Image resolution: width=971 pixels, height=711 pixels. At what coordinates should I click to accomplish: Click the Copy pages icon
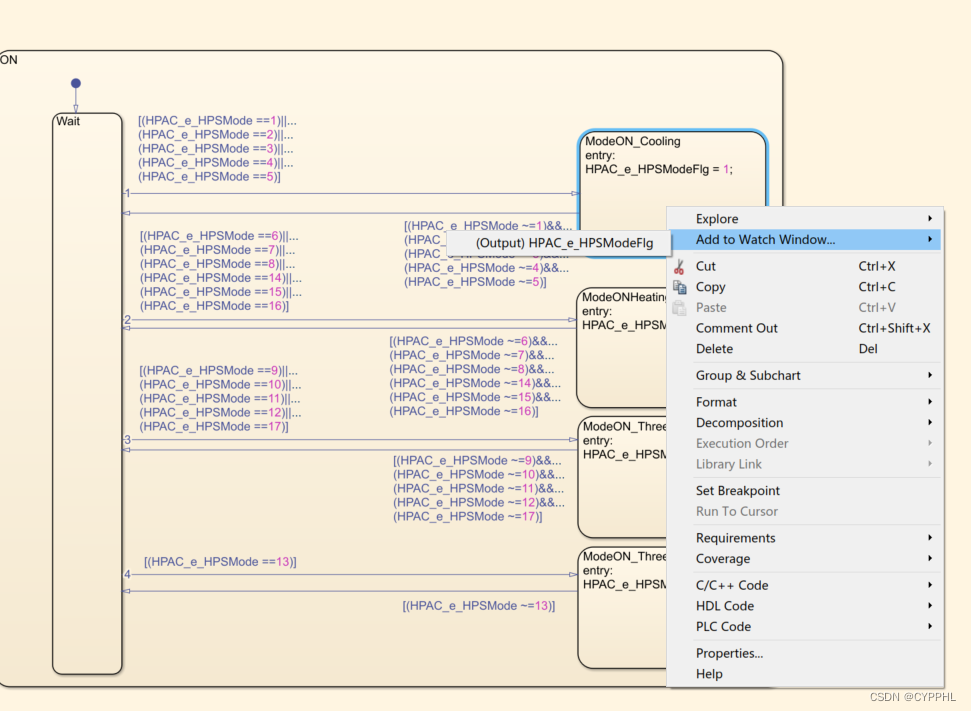[x=680, y=287]
